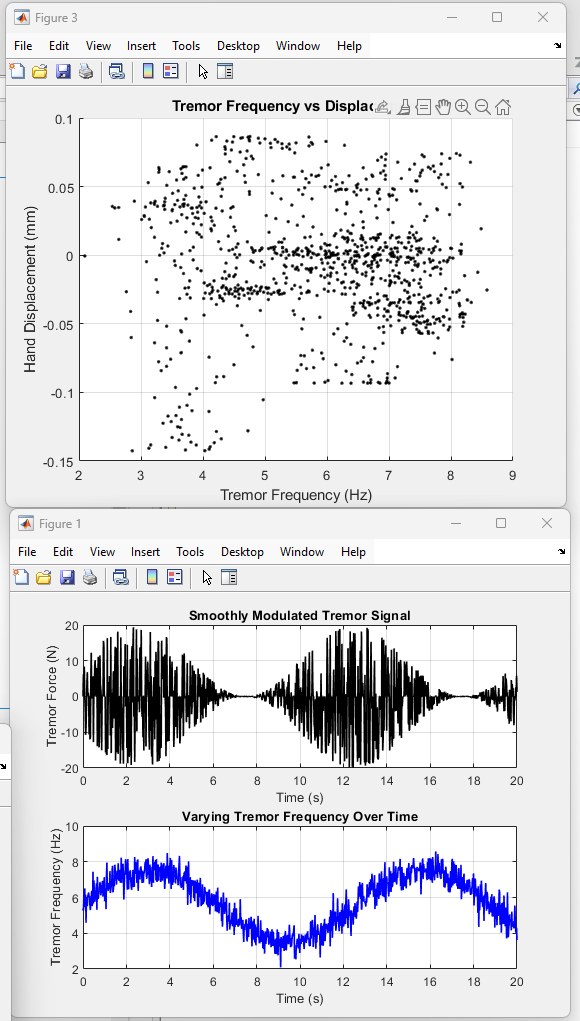Click Export axes icon above scatter plot
This screenshot has height=1021, width=580.
[383, 107]
